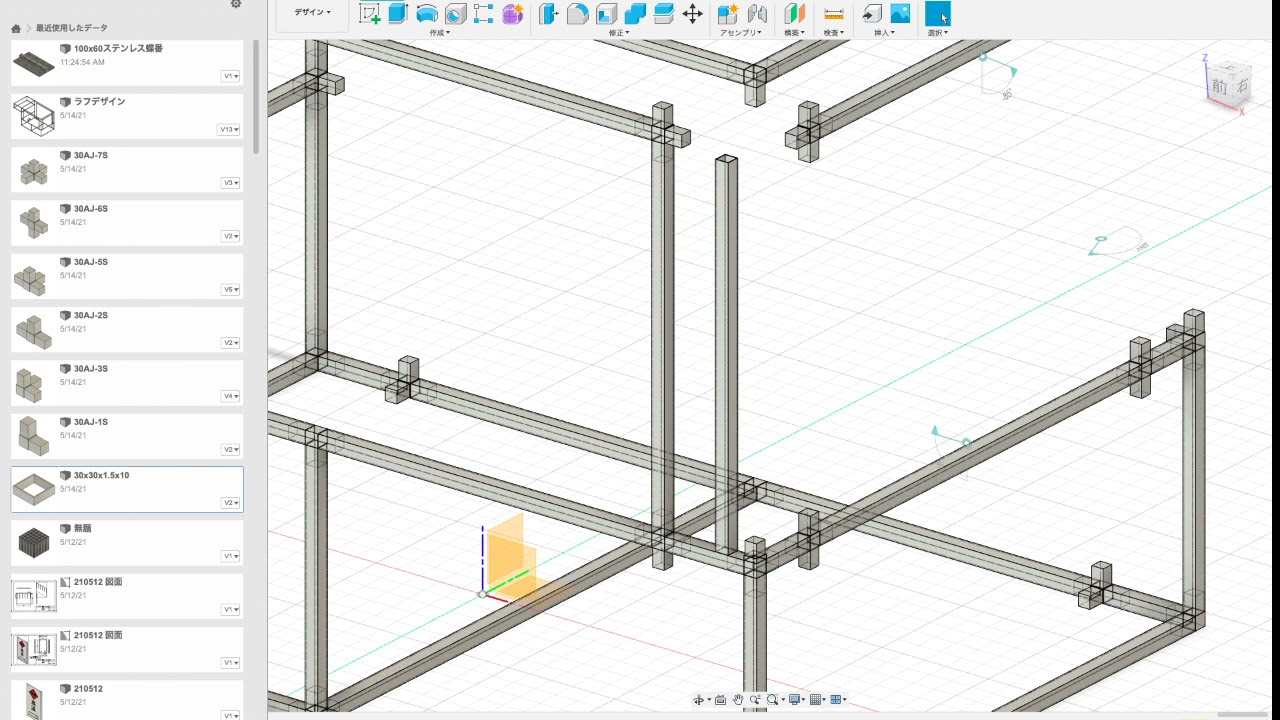
Task: Open version dropdown for 30AJ-3S
Action: point(231,396)
